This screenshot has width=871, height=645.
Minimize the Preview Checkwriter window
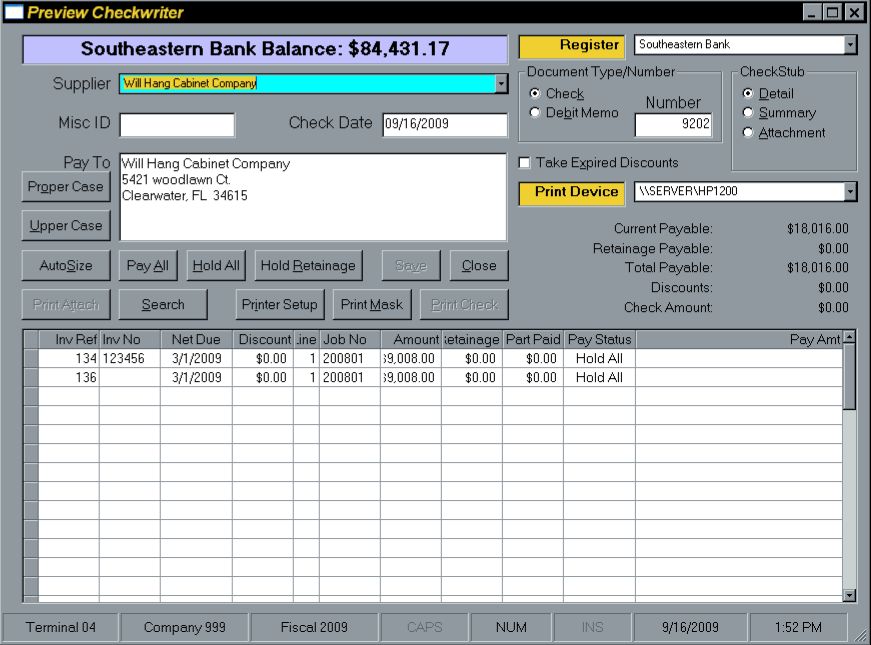[x=812, y=12]
